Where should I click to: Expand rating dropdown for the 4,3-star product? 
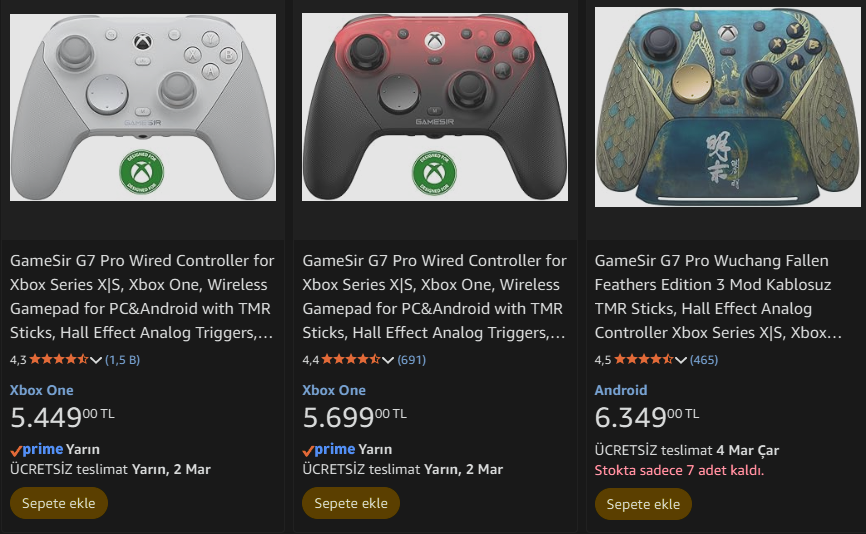pyautogui.click(x=96, y=360)
